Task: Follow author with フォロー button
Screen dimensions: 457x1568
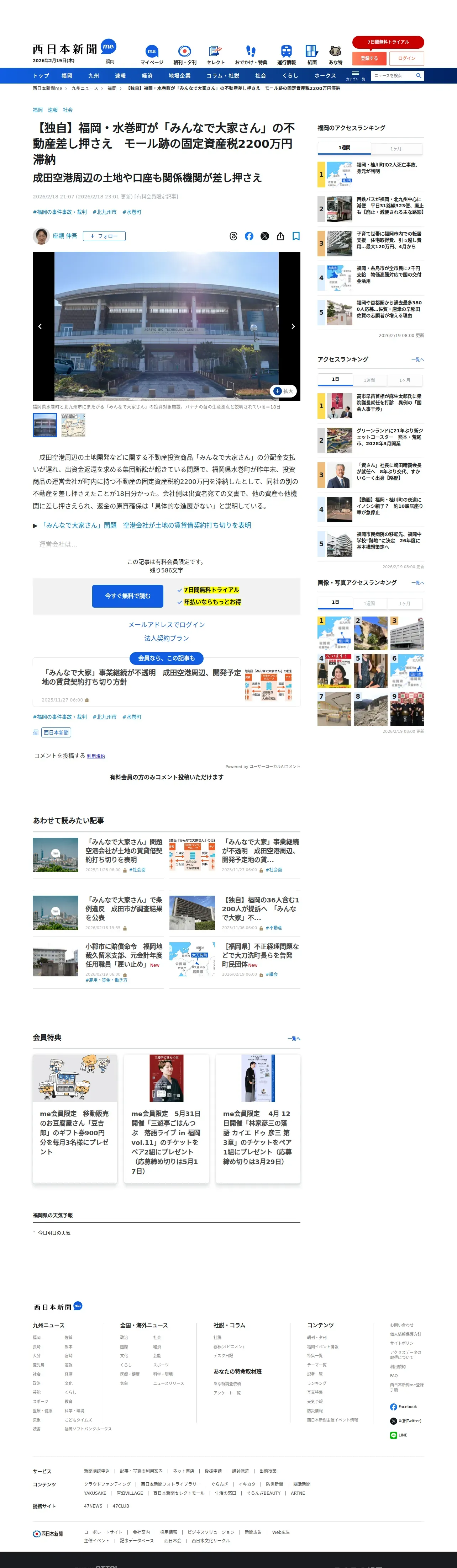Action: tap(104, 236)
